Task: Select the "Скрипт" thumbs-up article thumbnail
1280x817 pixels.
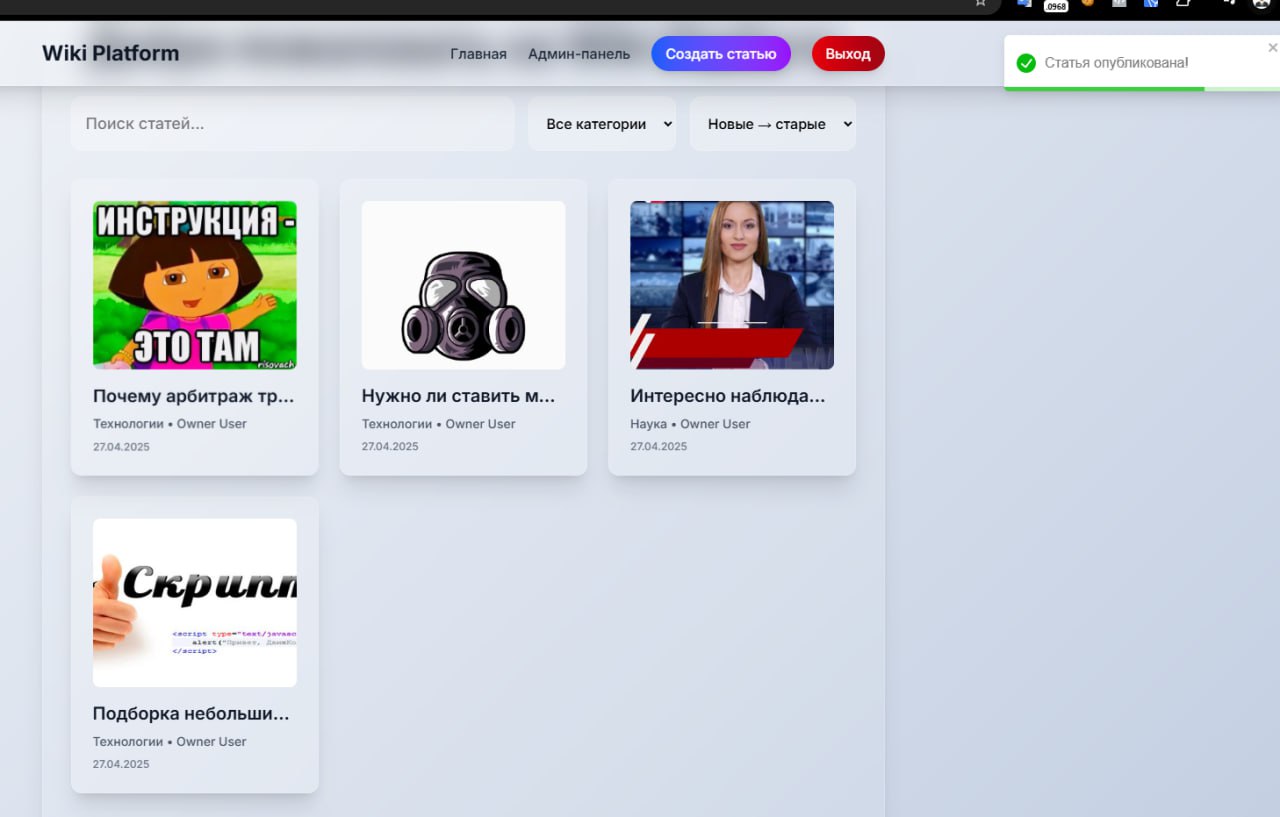Action: [x=195, y=603]
